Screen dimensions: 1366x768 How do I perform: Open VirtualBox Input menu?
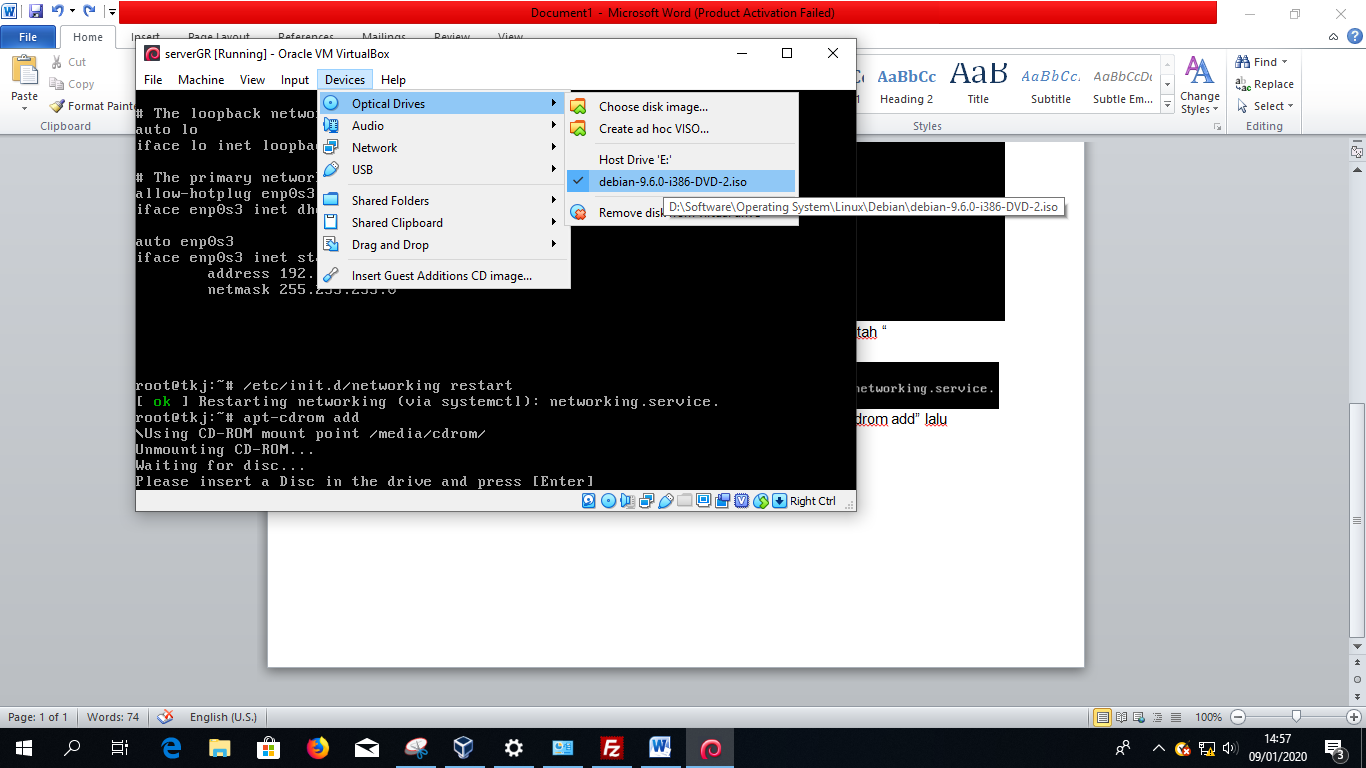click(x=295, y=80)
